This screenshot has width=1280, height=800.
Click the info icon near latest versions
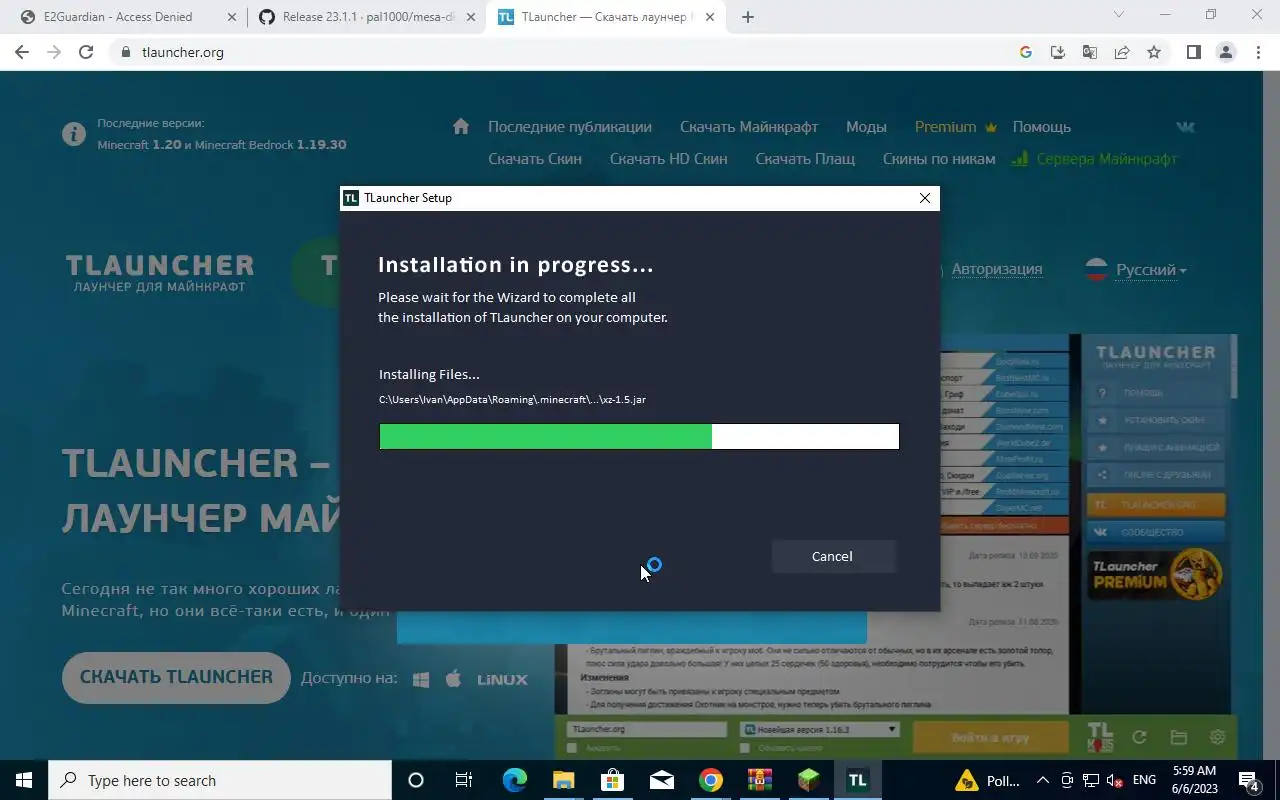click(x=73, y=134)
